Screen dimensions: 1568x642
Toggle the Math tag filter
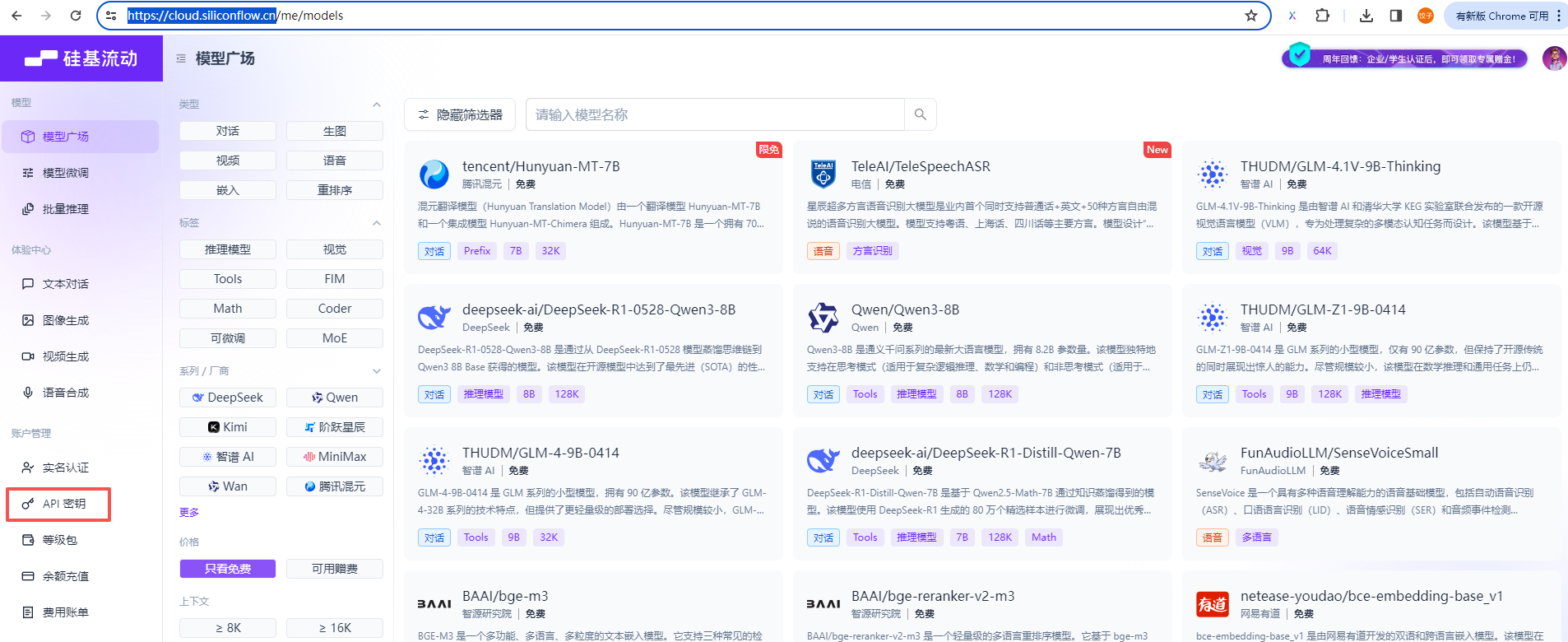tap(228, 309)
